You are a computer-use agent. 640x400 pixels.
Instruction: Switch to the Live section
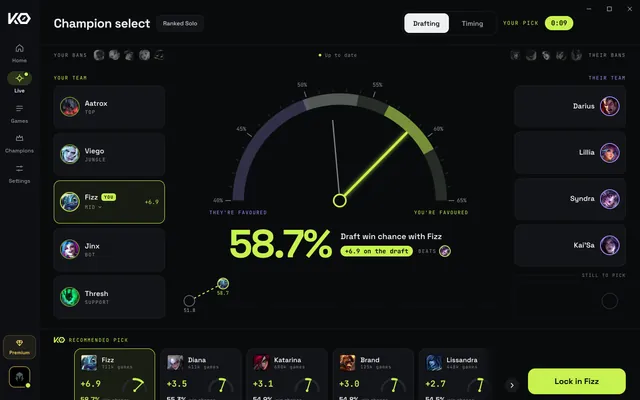click(x=19, y=82)
